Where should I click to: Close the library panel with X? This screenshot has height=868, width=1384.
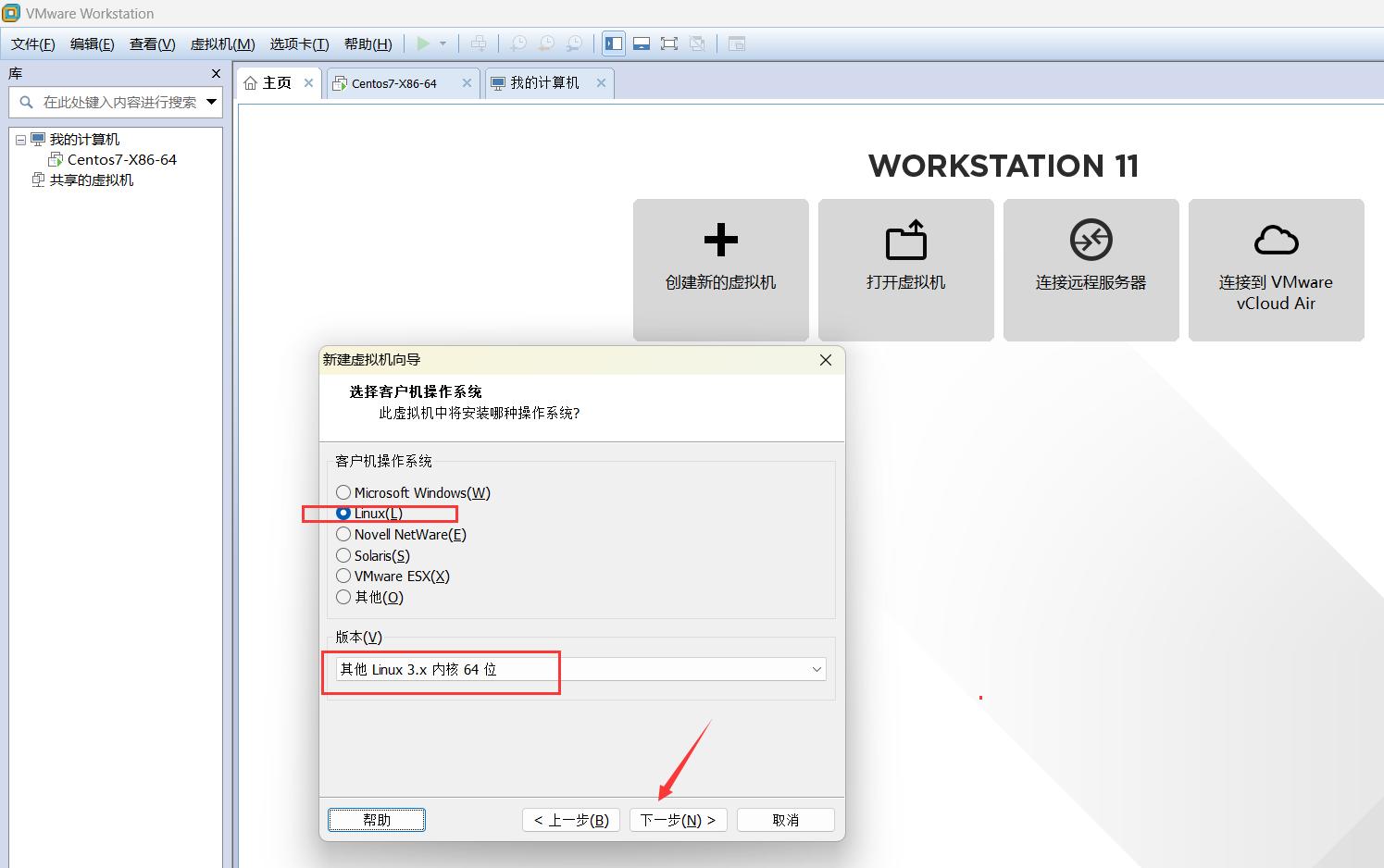[x=216, y=73]
